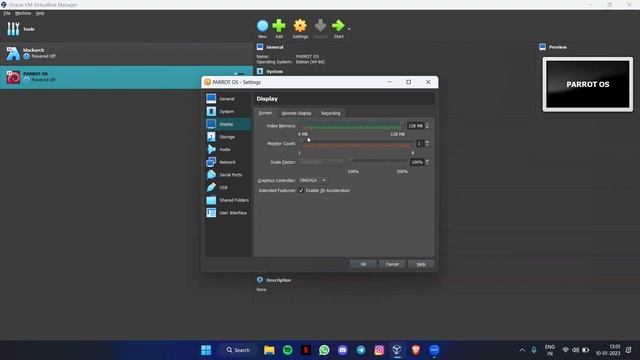Click the Scale Factor percentage field
The image size is (640, 360).
pyautogui.click(x=417, y=162)
